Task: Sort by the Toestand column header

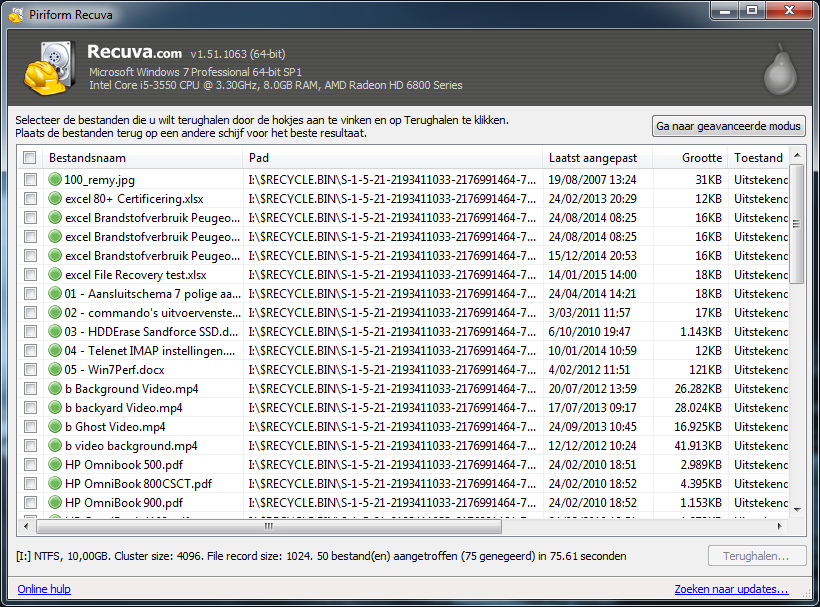Action: (x=758, y=157)
